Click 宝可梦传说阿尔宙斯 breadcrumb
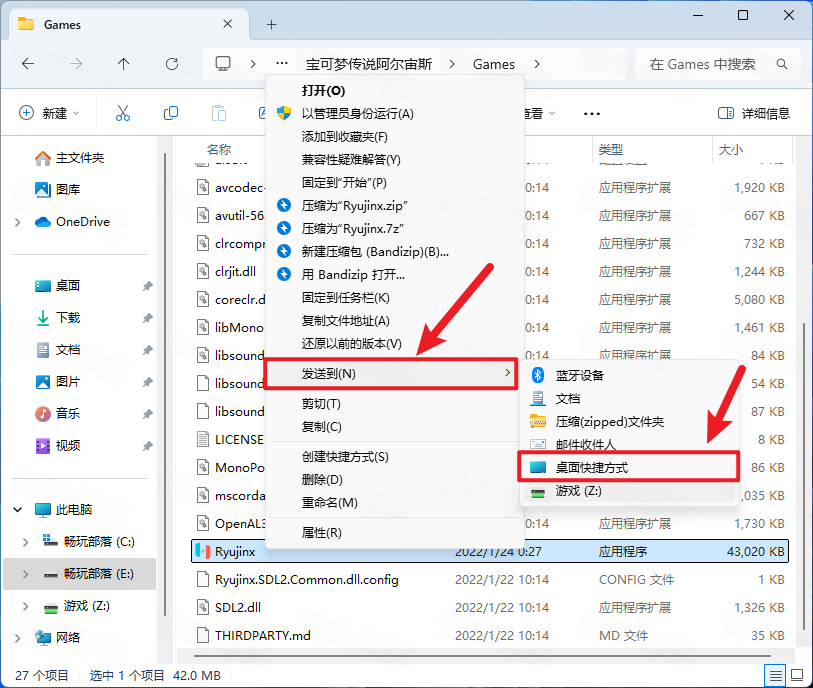 click(369, 64)
